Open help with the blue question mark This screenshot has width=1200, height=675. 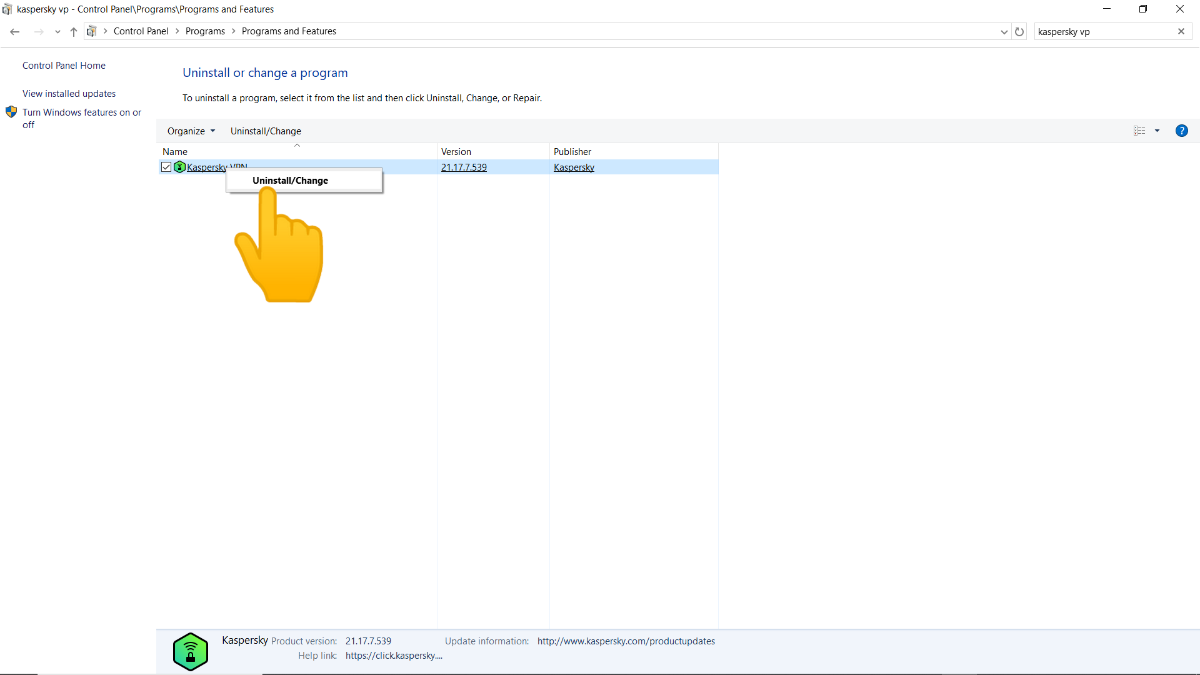1181,131
